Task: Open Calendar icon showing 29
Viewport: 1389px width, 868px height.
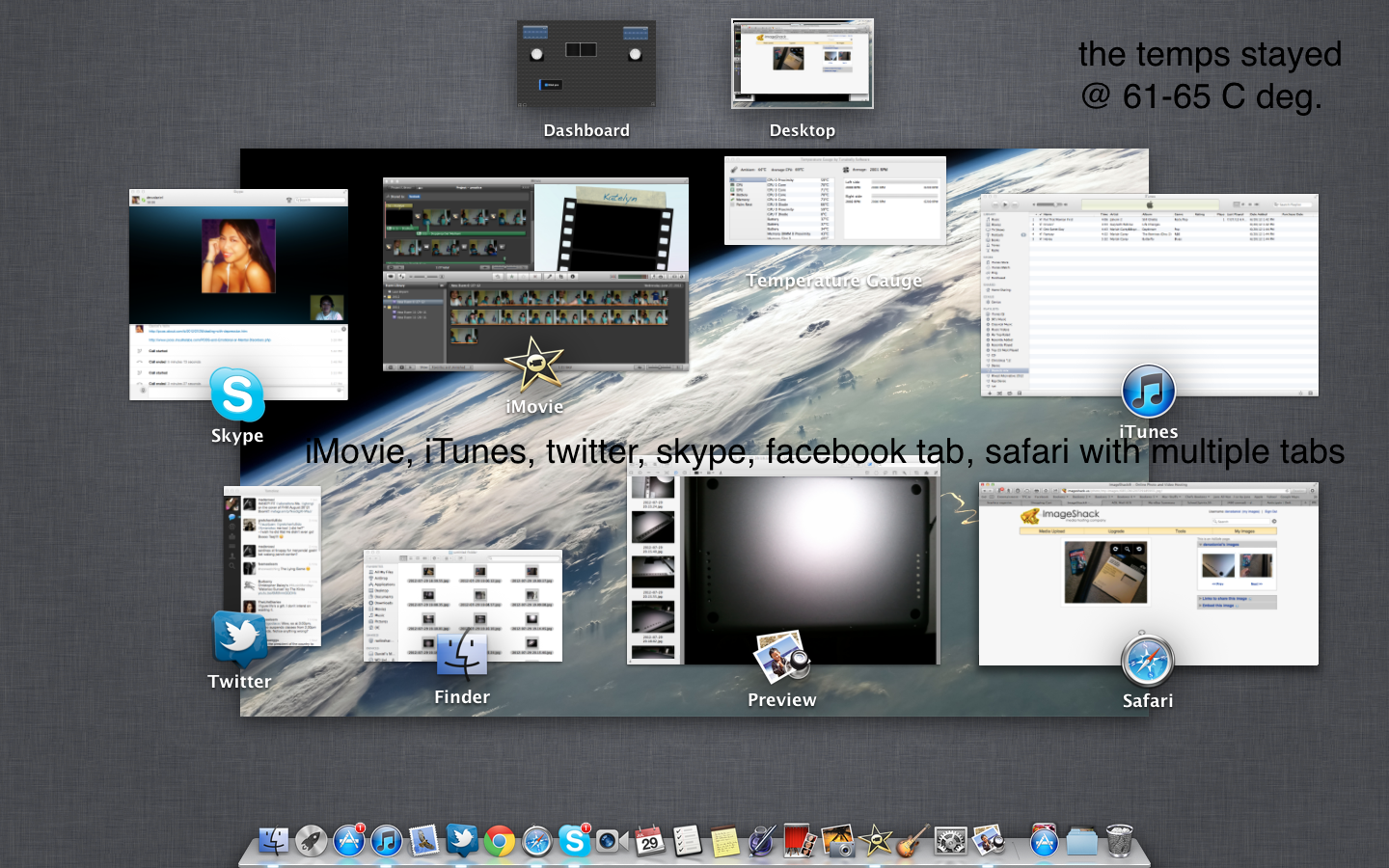Action: click(x=649, y=841)
